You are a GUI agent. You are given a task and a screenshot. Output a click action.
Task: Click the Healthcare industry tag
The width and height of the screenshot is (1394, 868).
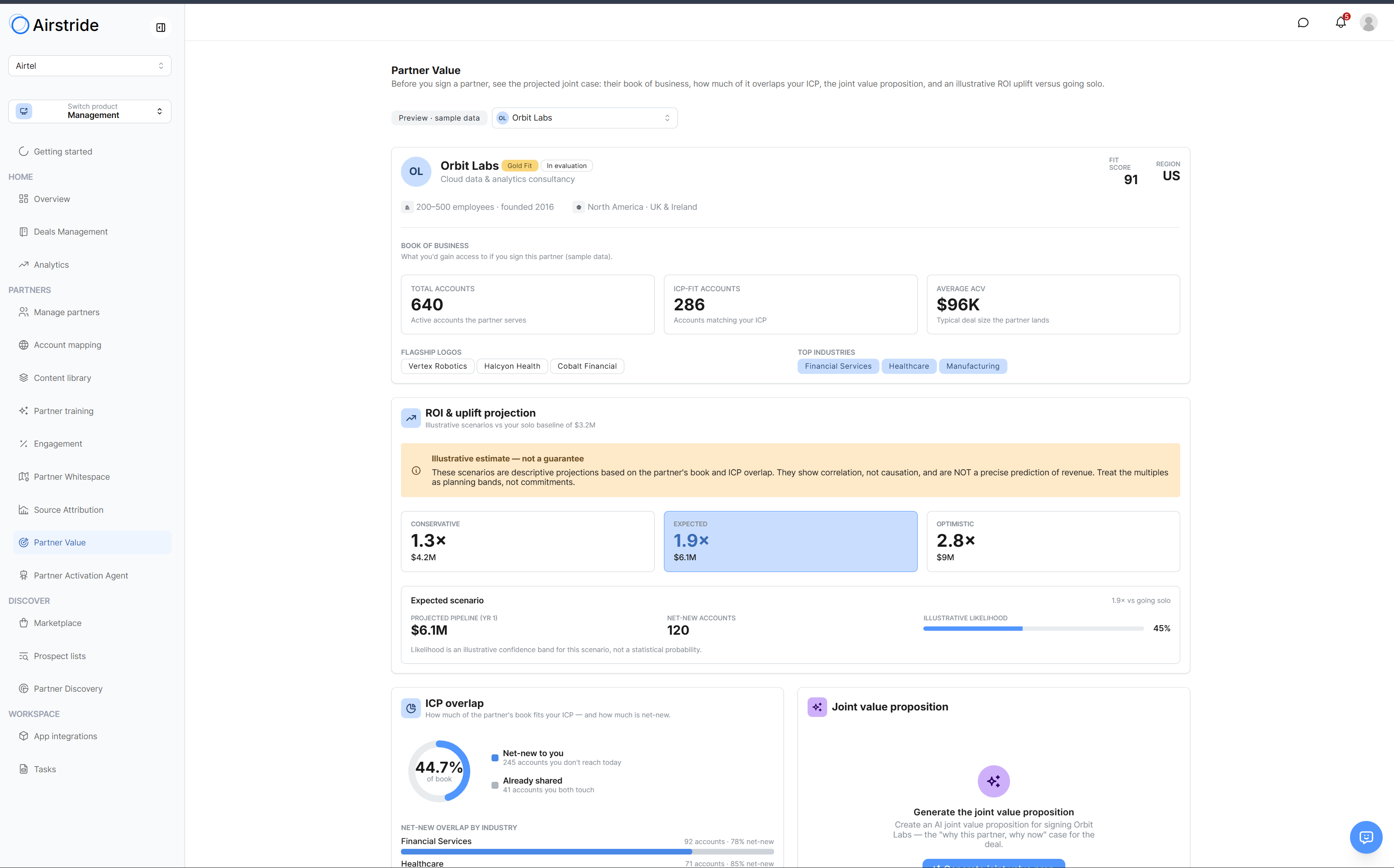(908, 366)
